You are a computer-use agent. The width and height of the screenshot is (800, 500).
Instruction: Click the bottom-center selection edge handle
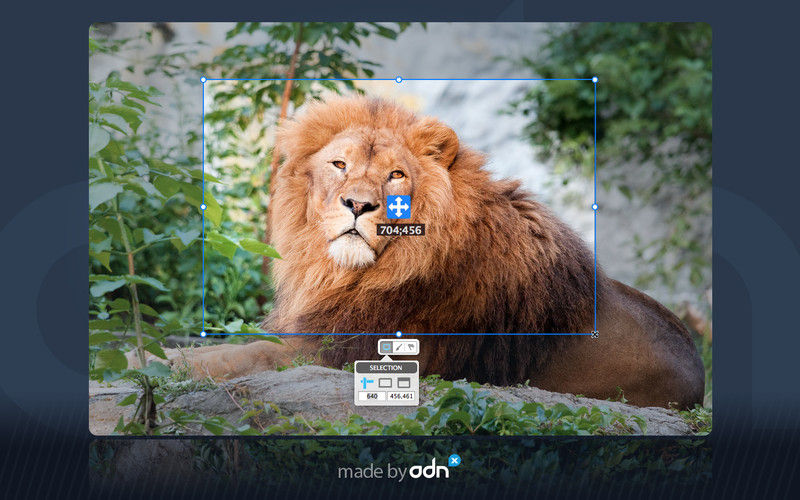pos(399,334)
